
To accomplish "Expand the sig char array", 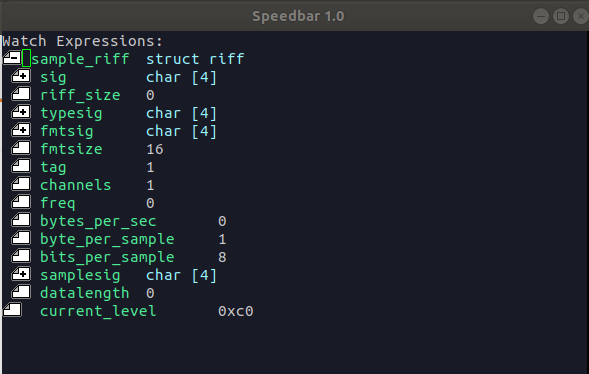I will [x=21, y=76].
